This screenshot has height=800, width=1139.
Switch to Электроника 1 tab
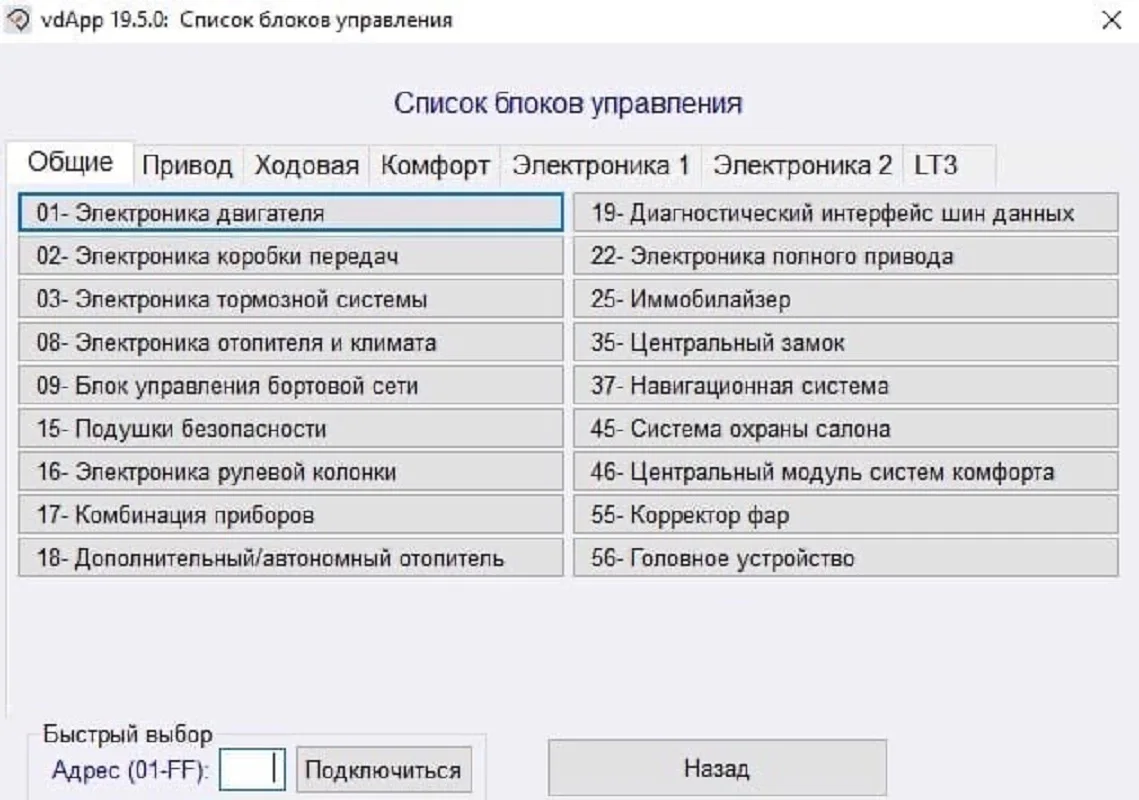[x=601, y=166]
